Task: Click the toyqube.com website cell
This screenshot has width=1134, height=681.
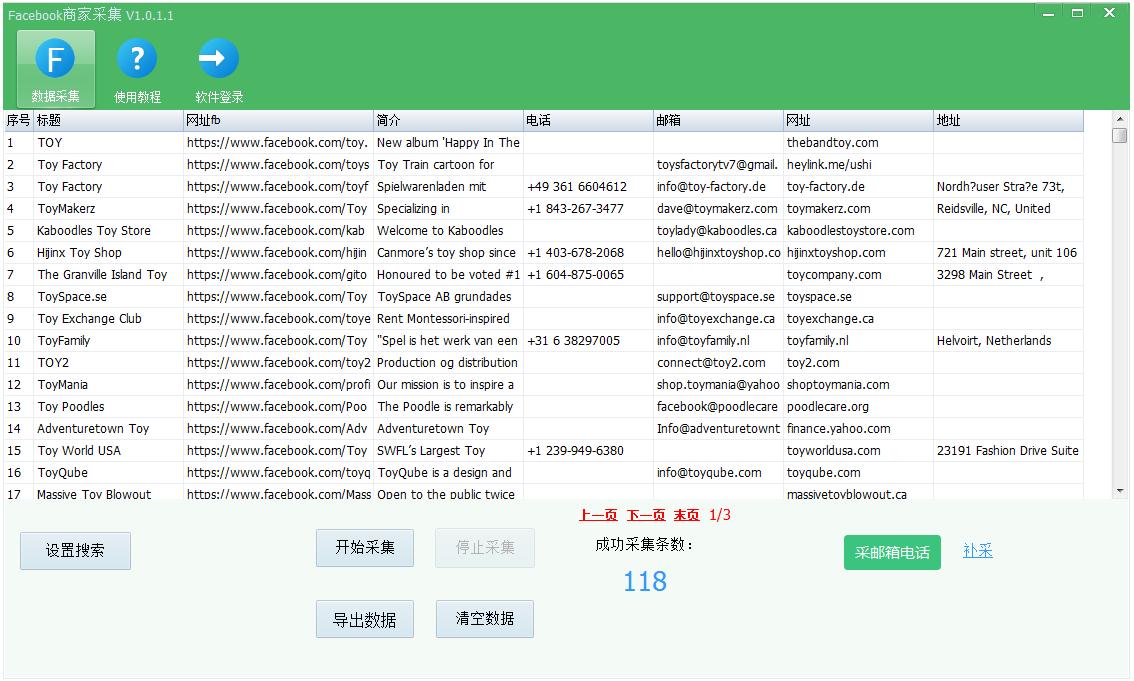Action: [824, 473]
